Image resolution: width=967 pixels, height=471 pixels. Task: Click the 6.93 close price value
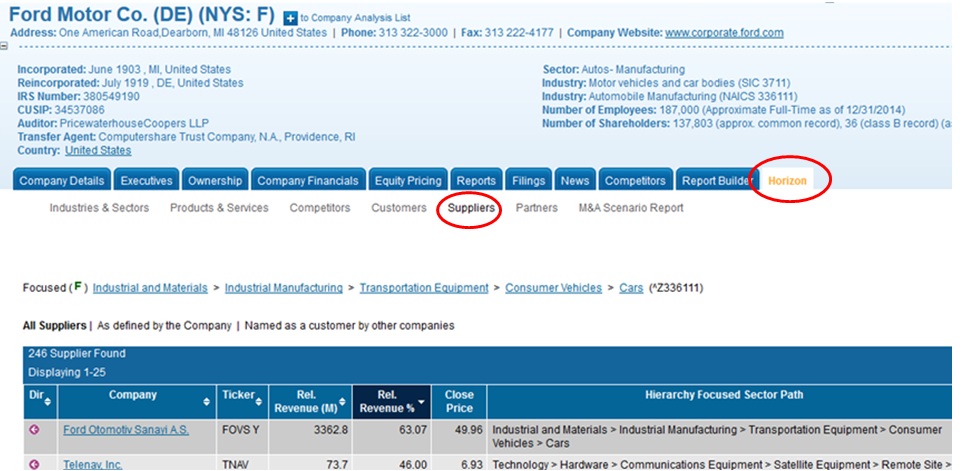472,464
